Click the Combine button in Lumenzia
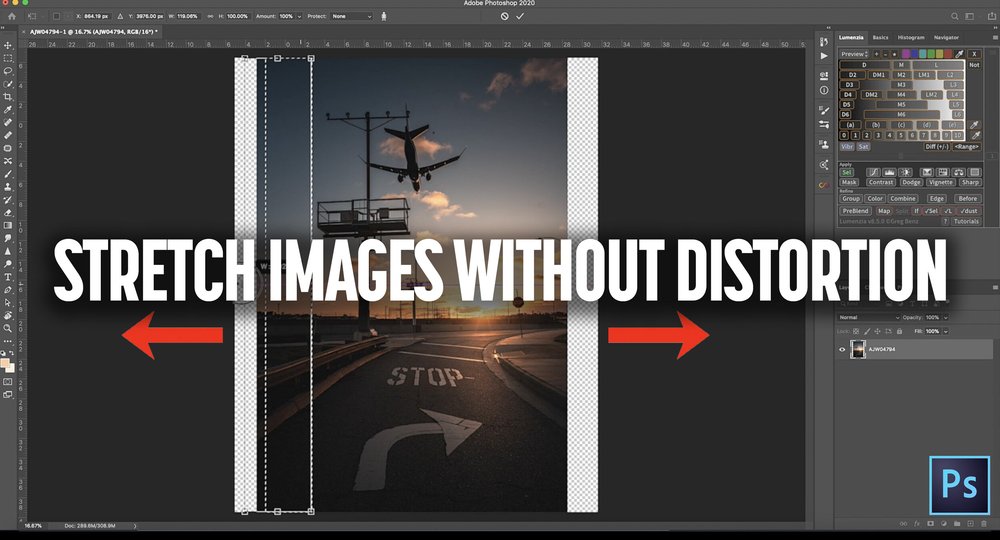Image resolution: width=1000 pixels, height=540 pixels. click(903, 199)
